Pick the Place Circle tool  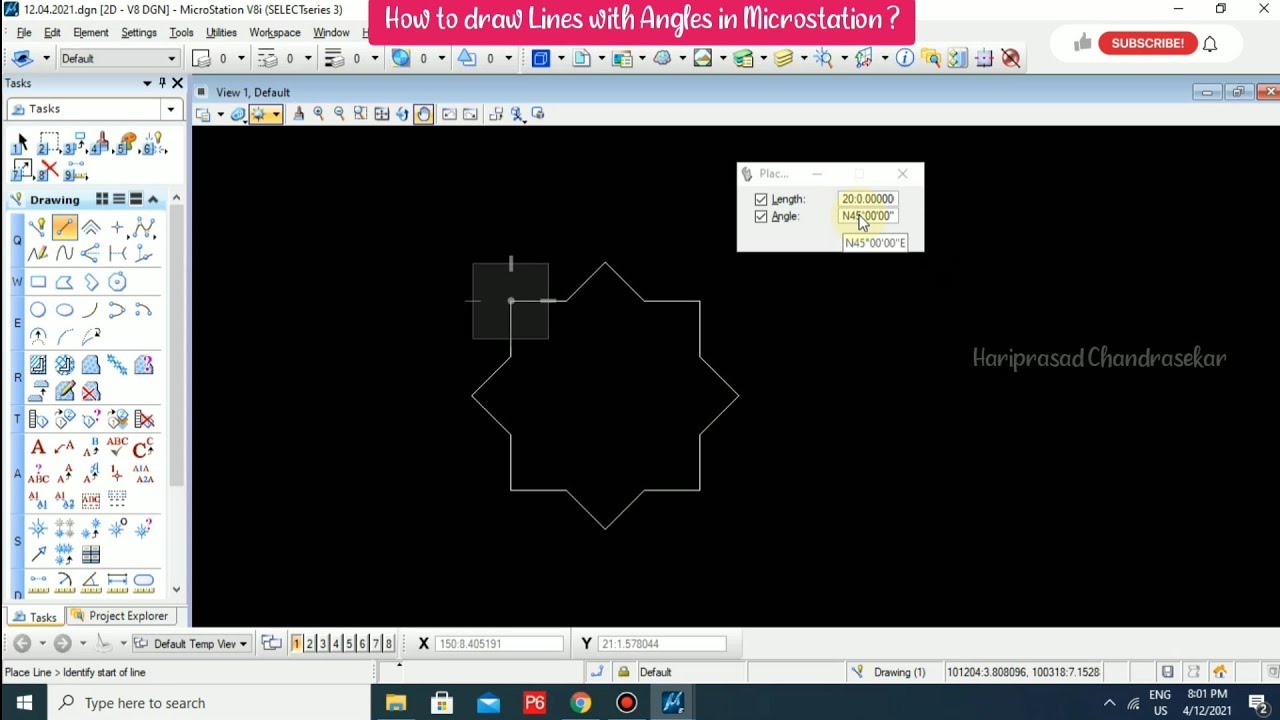click(38, 310)
